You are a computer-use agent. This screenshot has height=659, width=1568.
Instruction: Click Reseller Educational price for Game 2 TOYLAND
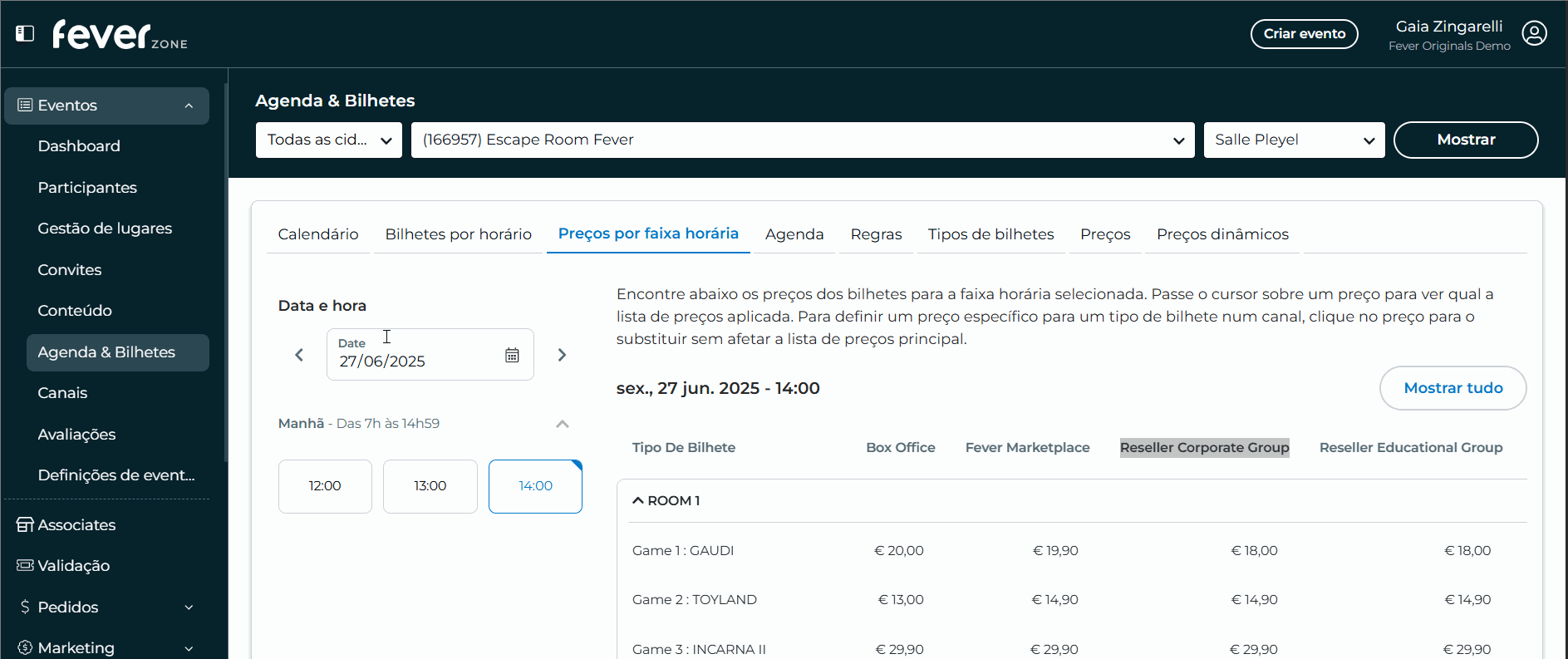click(x=1468, y=600)
